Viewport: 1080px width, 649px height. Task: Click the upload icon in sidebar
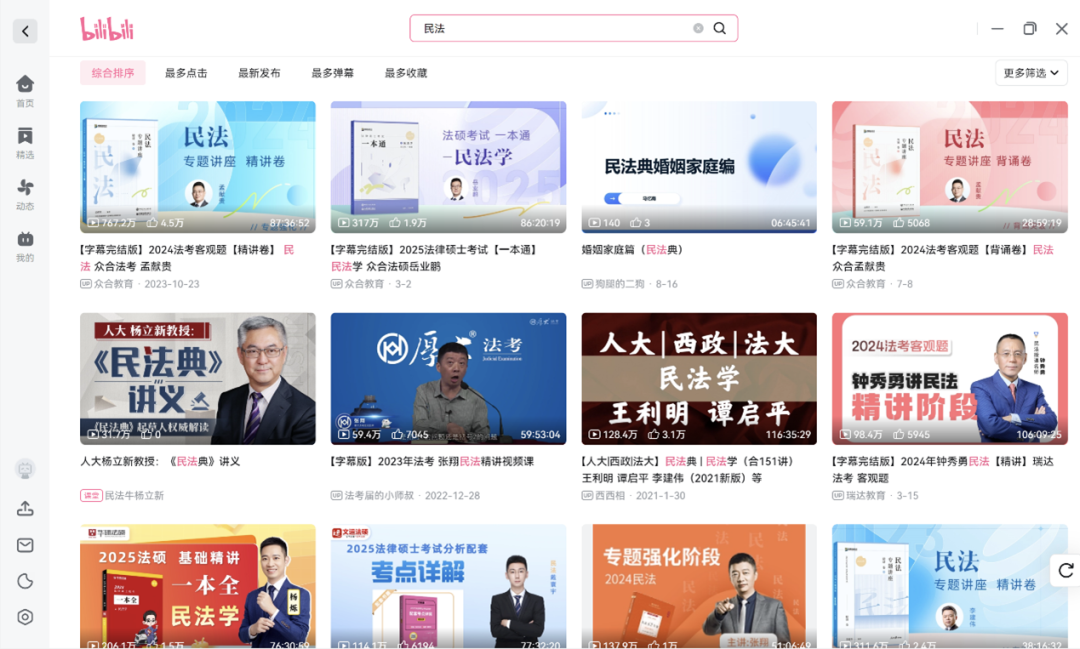click(x=25, y=509)
